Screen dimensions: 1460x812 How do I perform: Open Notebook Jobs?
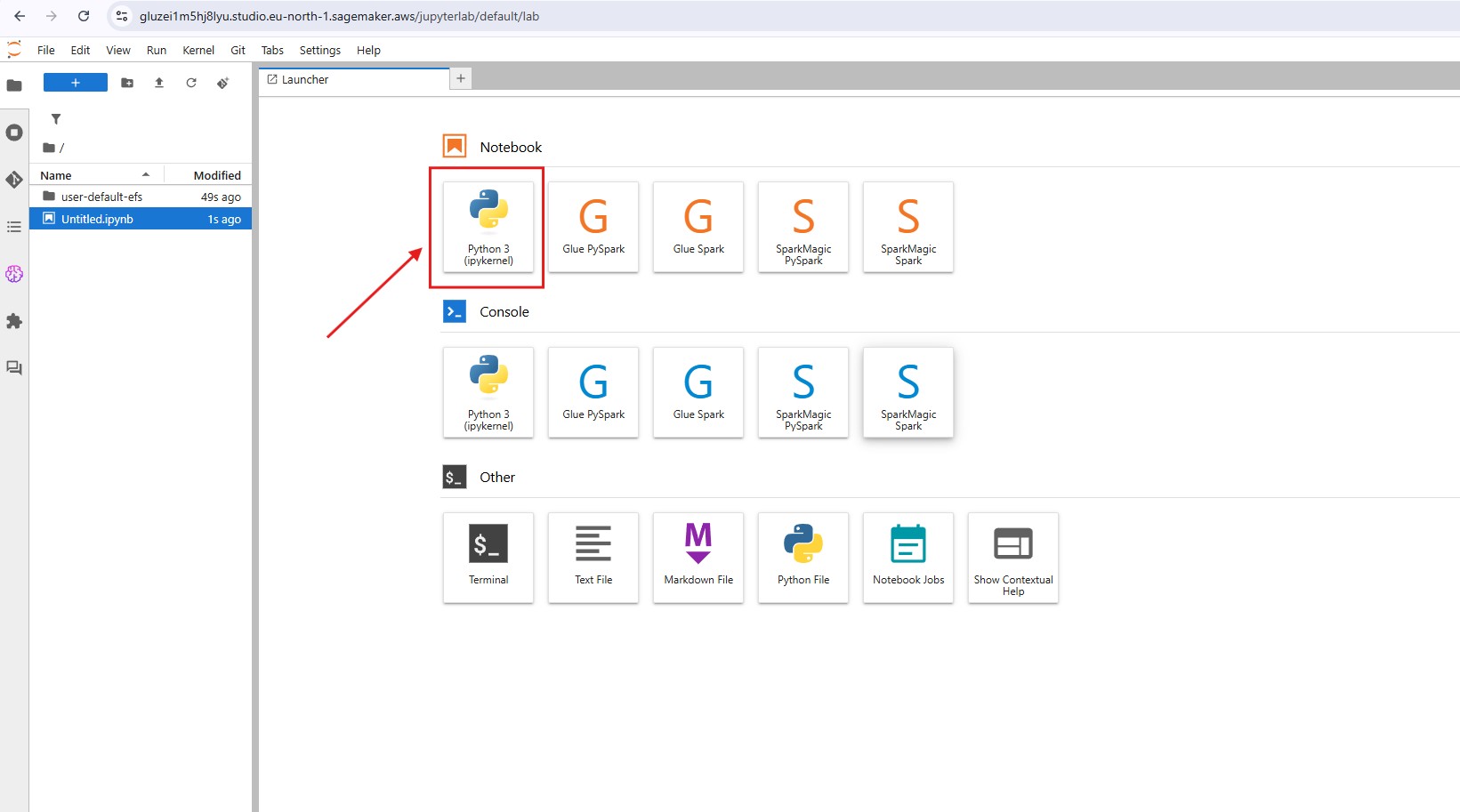907,557
